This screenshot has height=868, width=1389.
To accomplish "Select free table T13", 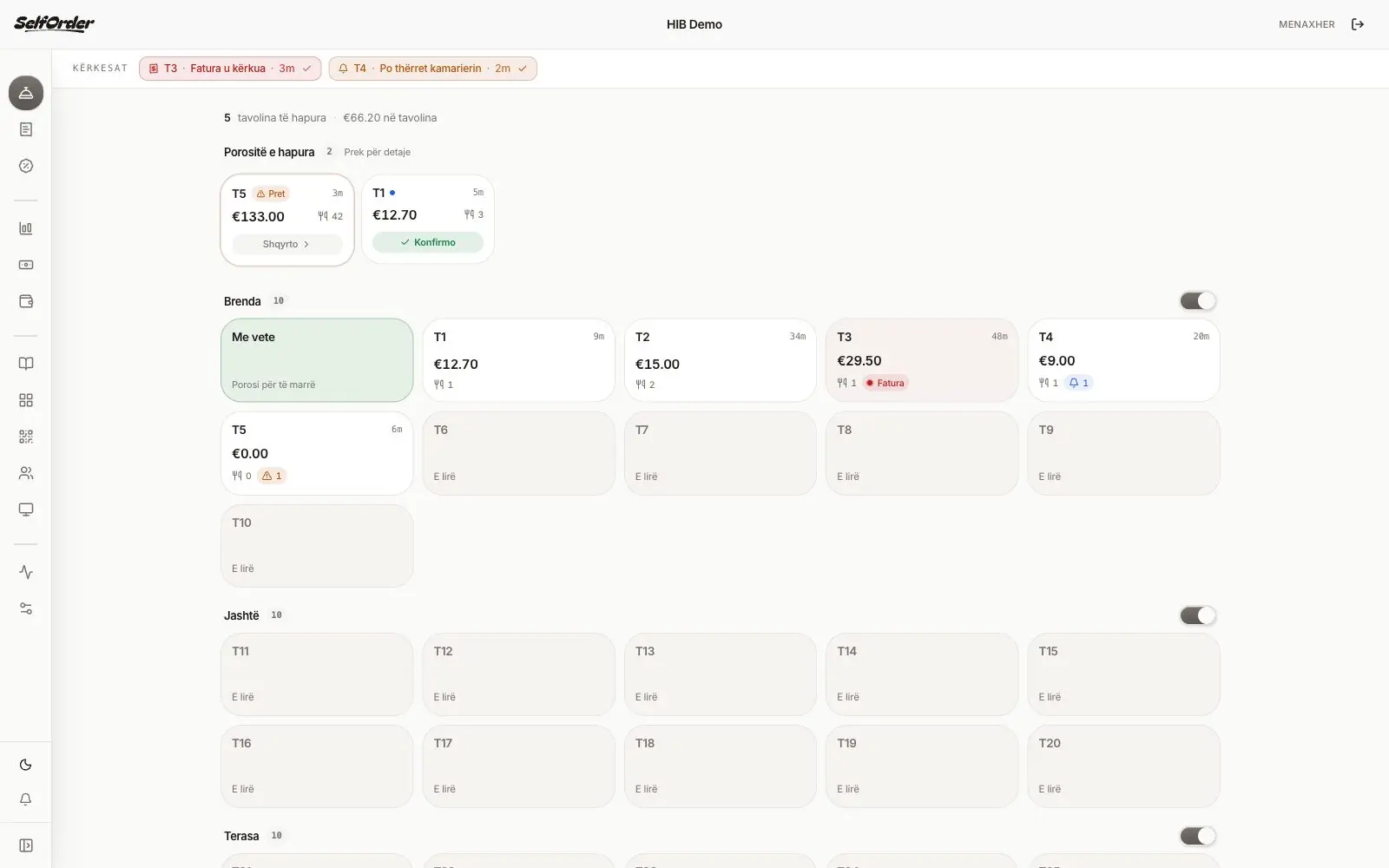I will coord(721,674).
